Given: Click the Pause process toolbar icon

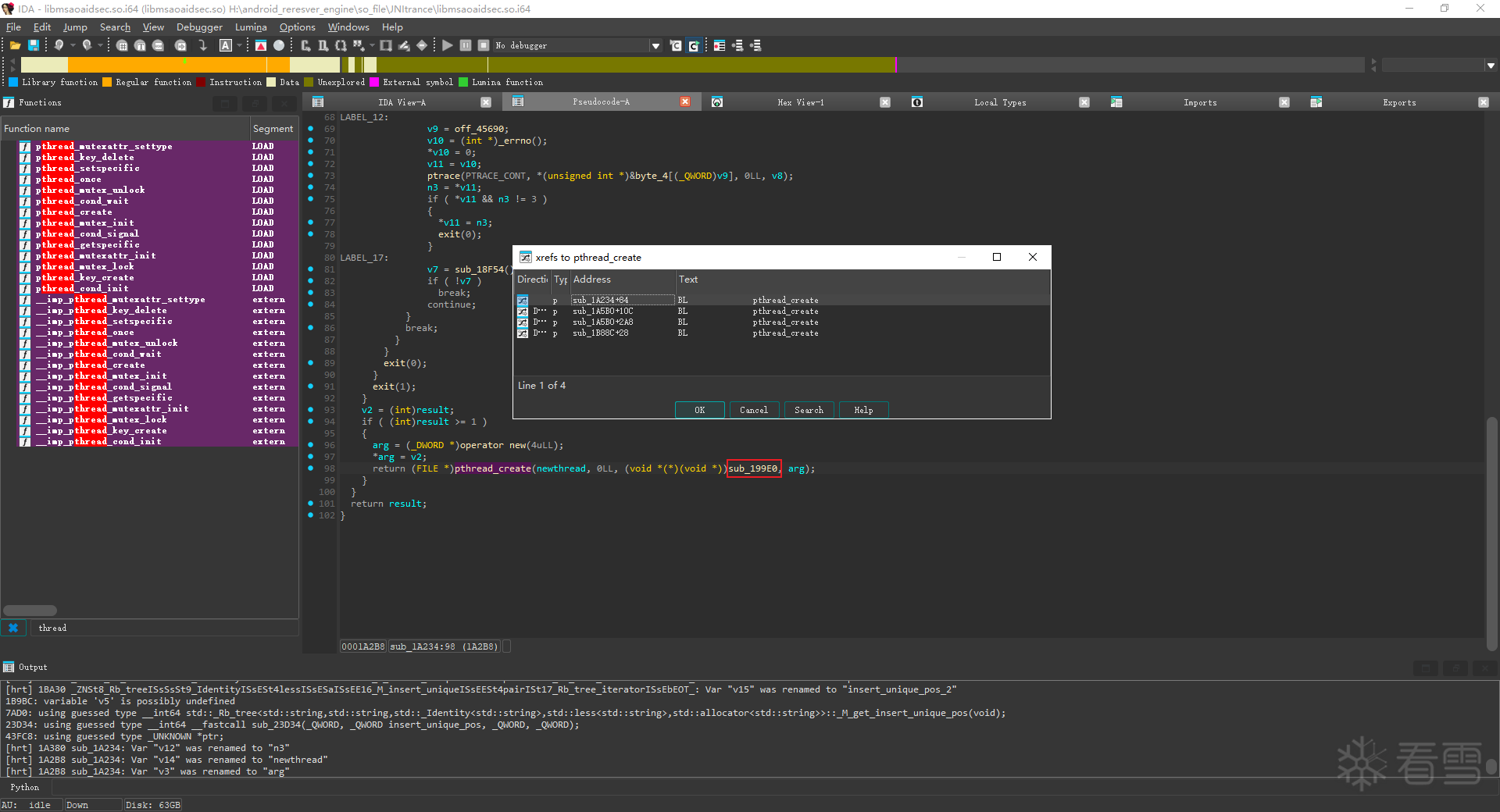Looking at the screenshot, I should [466, 45].
